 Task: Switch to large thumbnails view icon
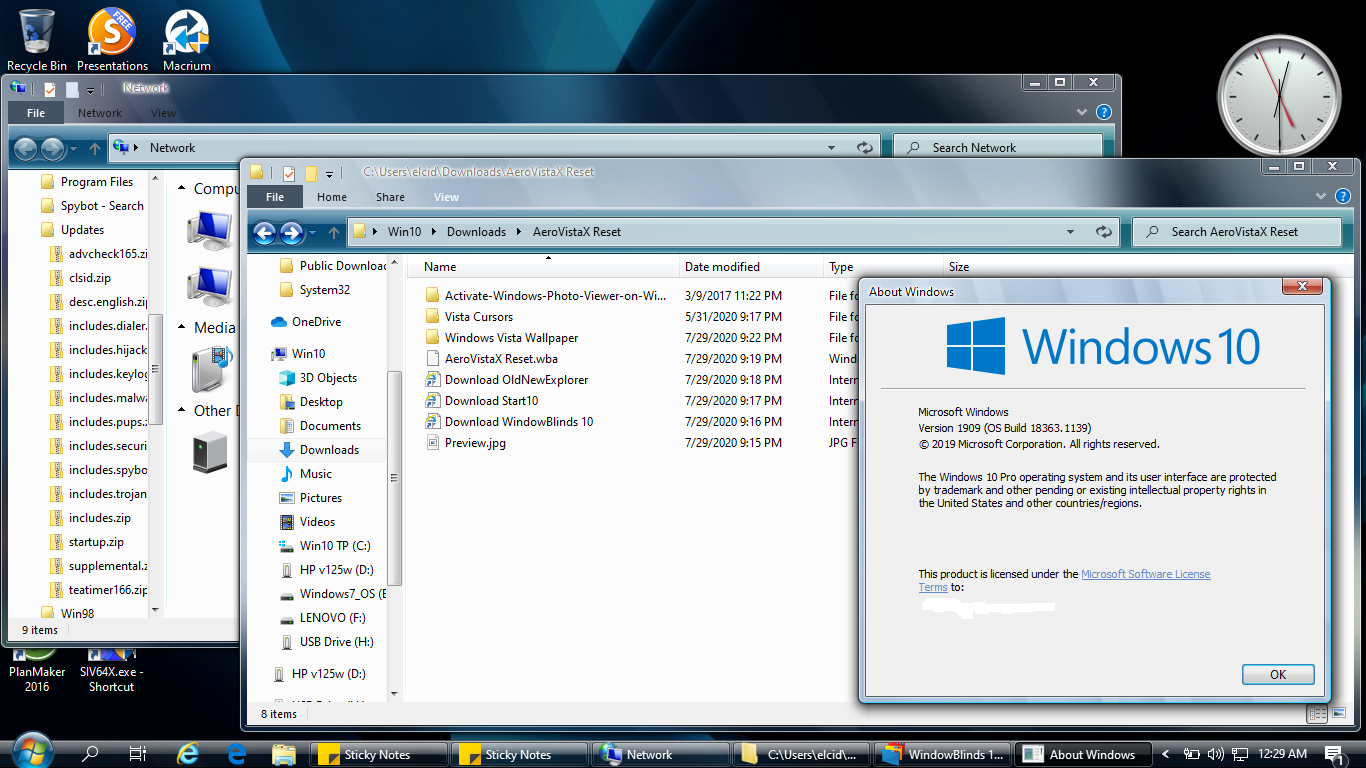(x=1338, y=714)
